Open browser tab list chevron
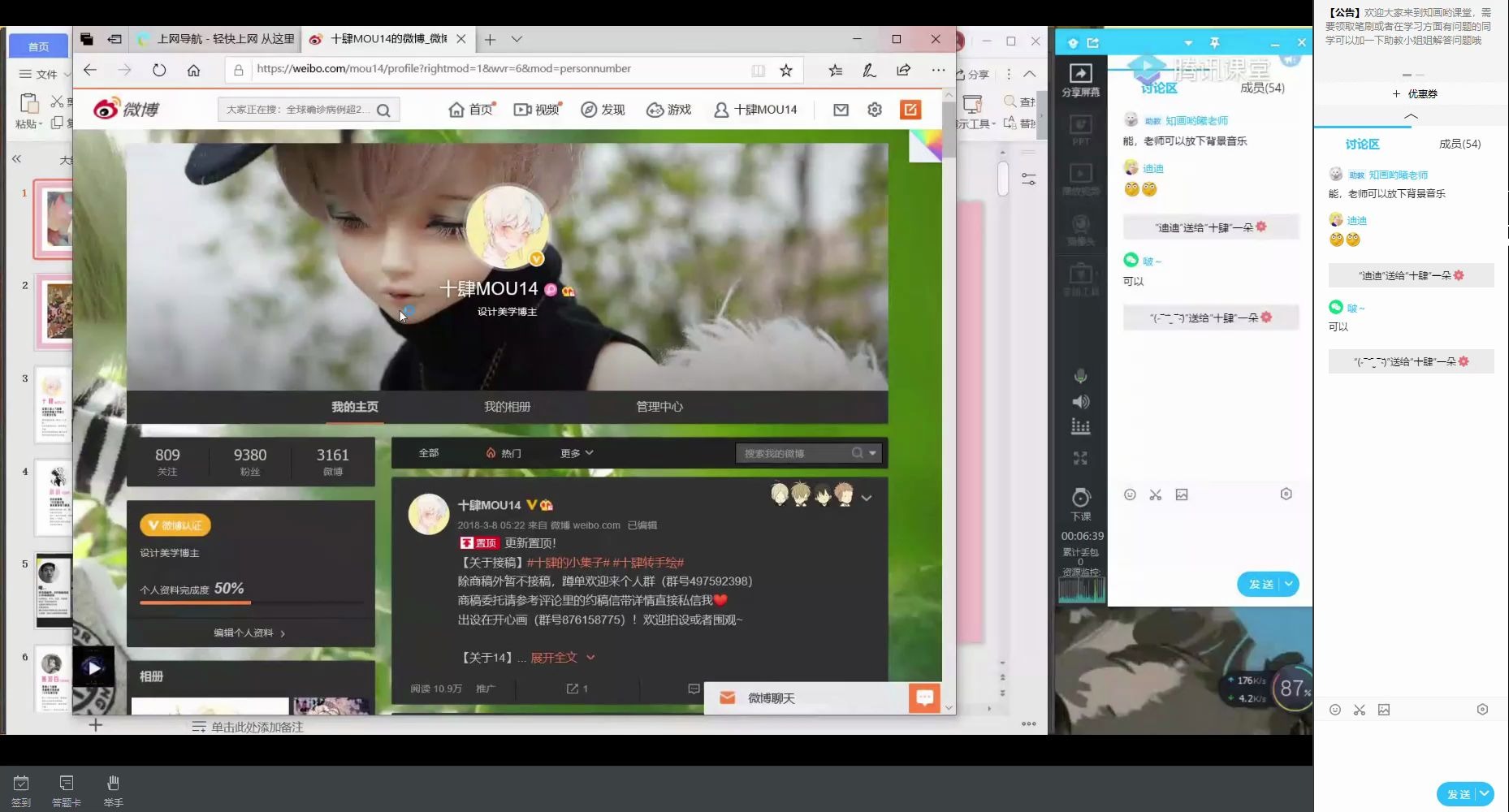The image size is (1509, 812). (517, 39)
